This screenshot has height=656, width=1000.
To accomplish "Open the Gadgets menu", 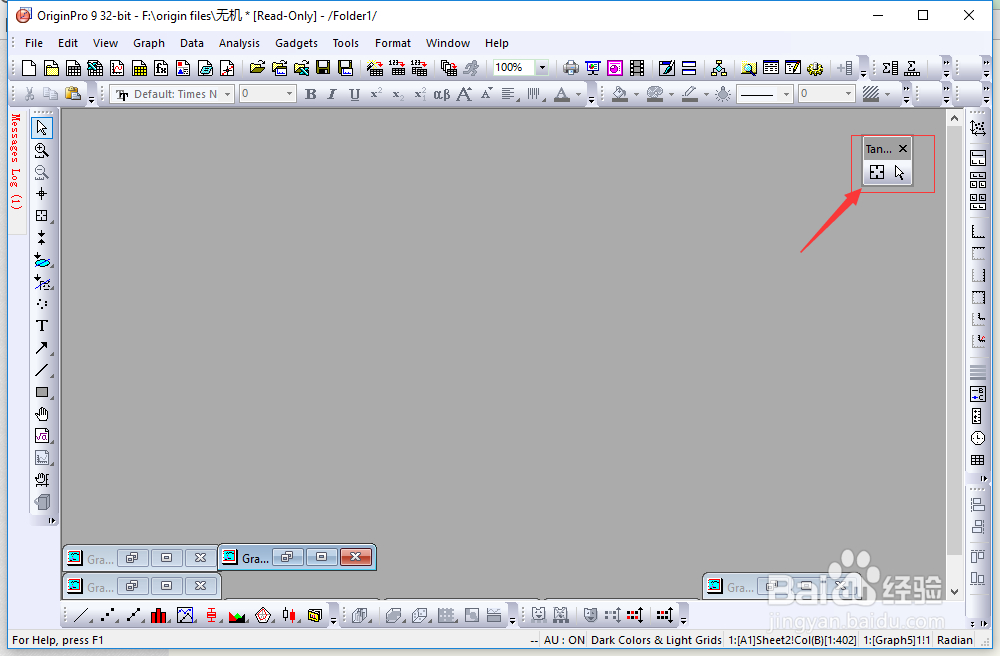I will coord(297,43).
